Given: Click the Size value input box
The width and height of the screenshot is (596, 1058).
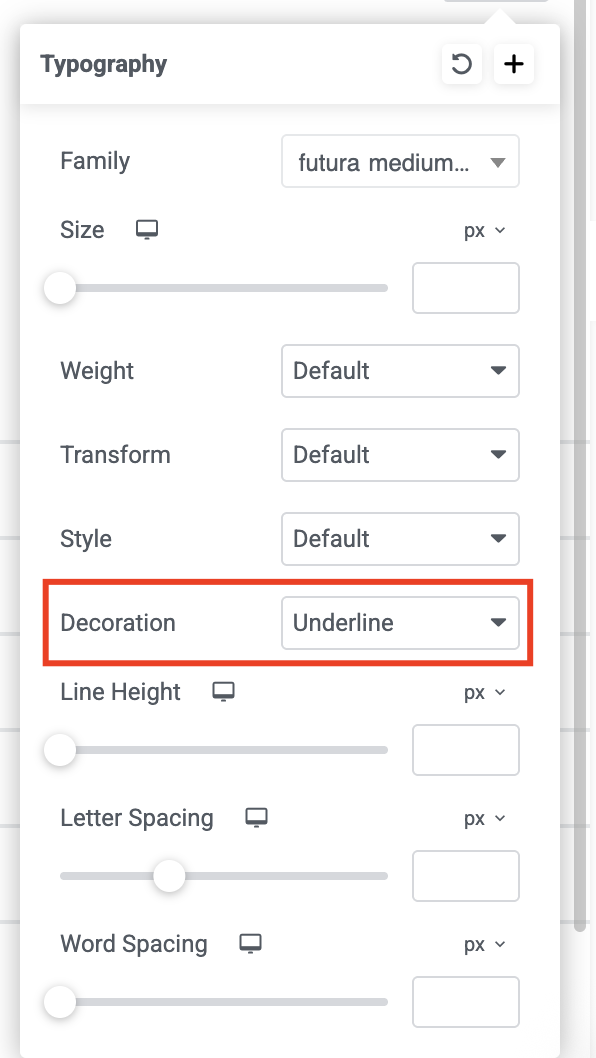Looking at the screenshot, I should click(x=466, y=288).
